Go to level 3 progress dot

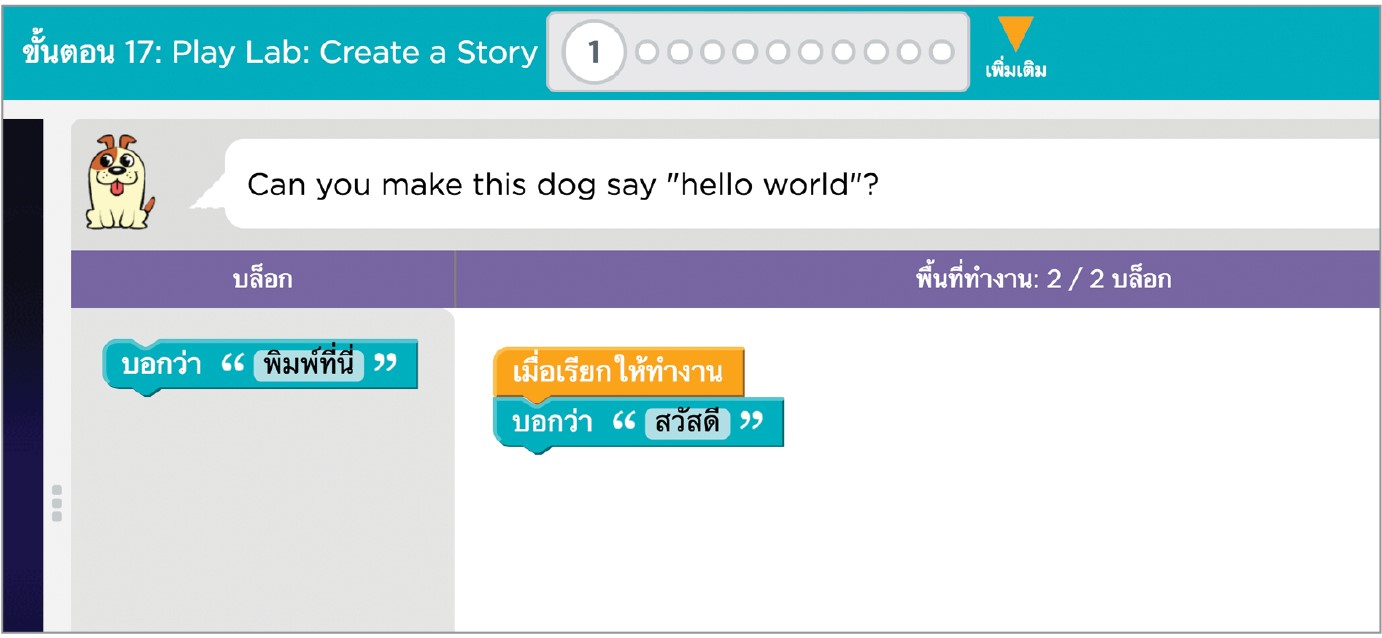pyautogui.click(x=680, y=52)
